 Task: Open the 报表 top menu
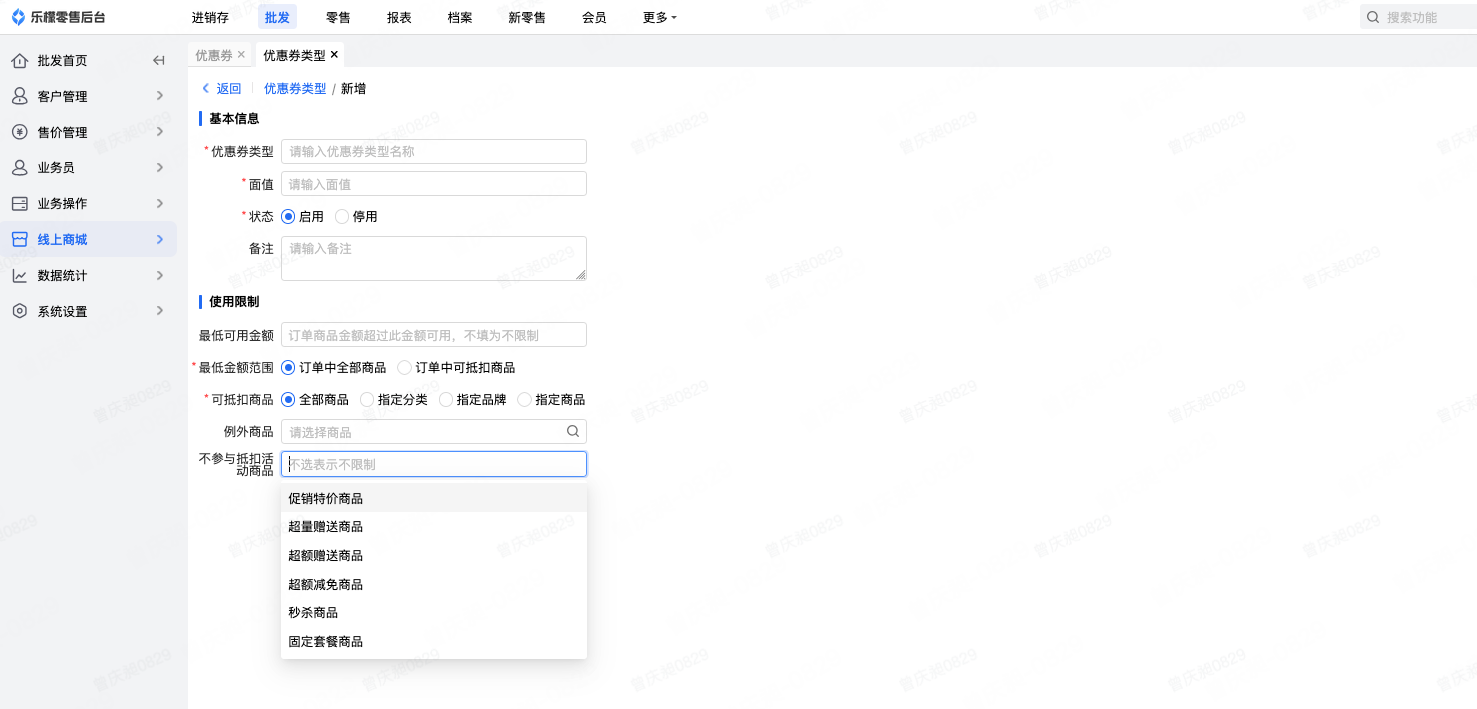point(399,17)
